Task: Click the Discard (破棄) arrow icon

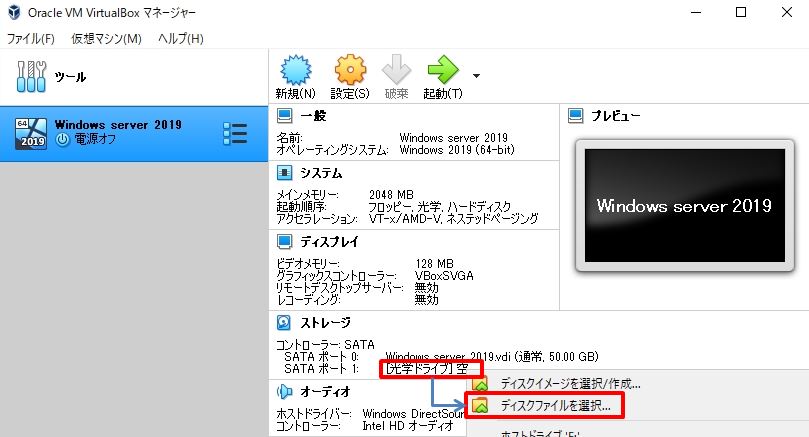Action: (396, 70)
